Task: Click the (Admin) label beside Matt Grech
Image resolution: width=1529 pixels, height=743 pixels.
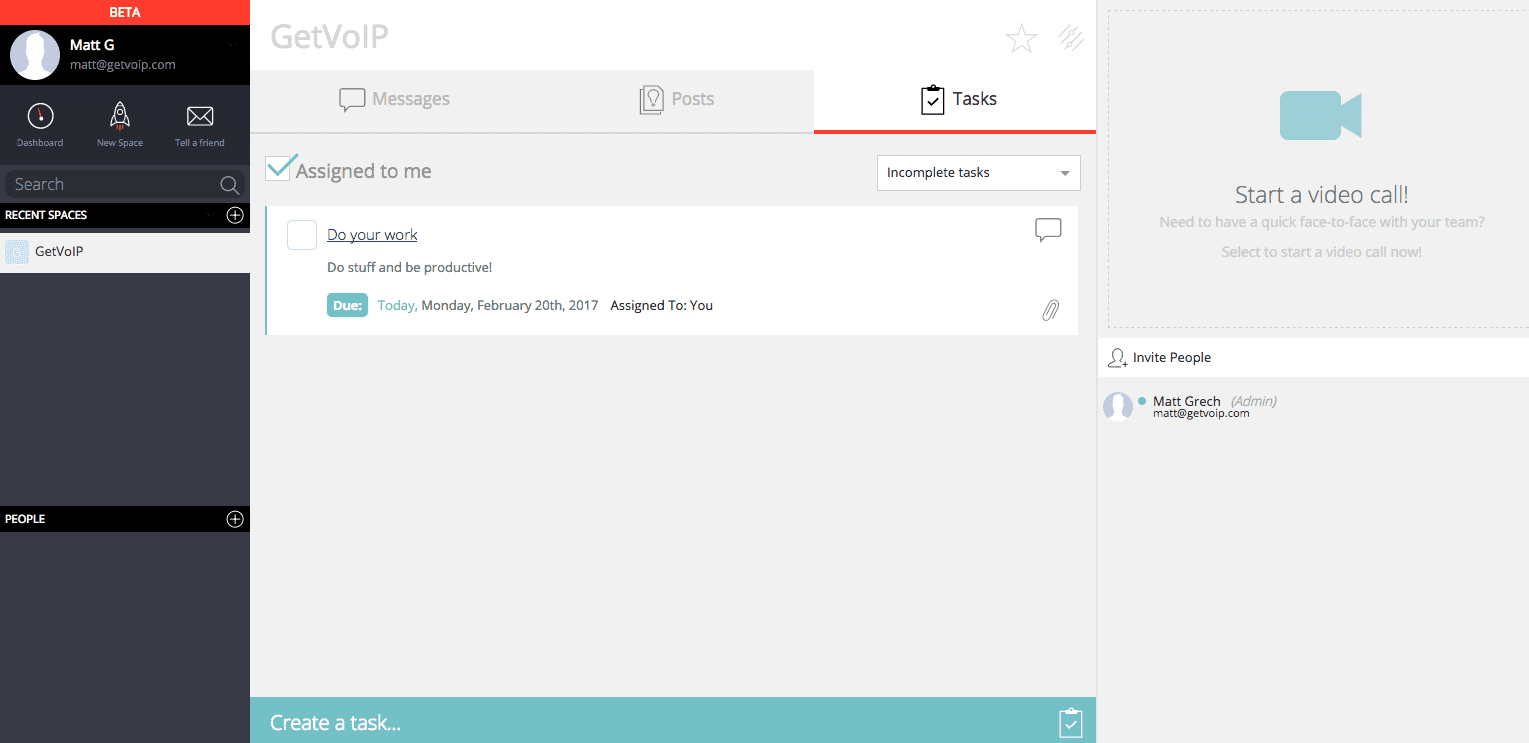Action: point(1253,401)
